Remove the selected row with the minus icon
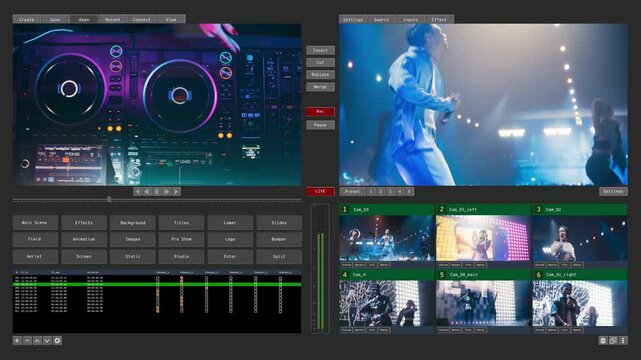Screen dimensions: 641x360 click(27, 340)
